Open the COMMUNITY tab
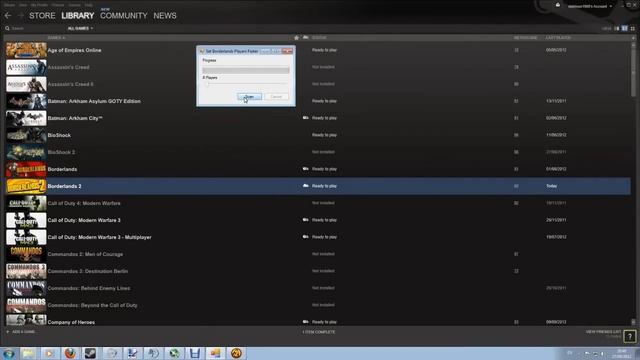Viewport: 640px width, 360px height. tap(124, 16)
